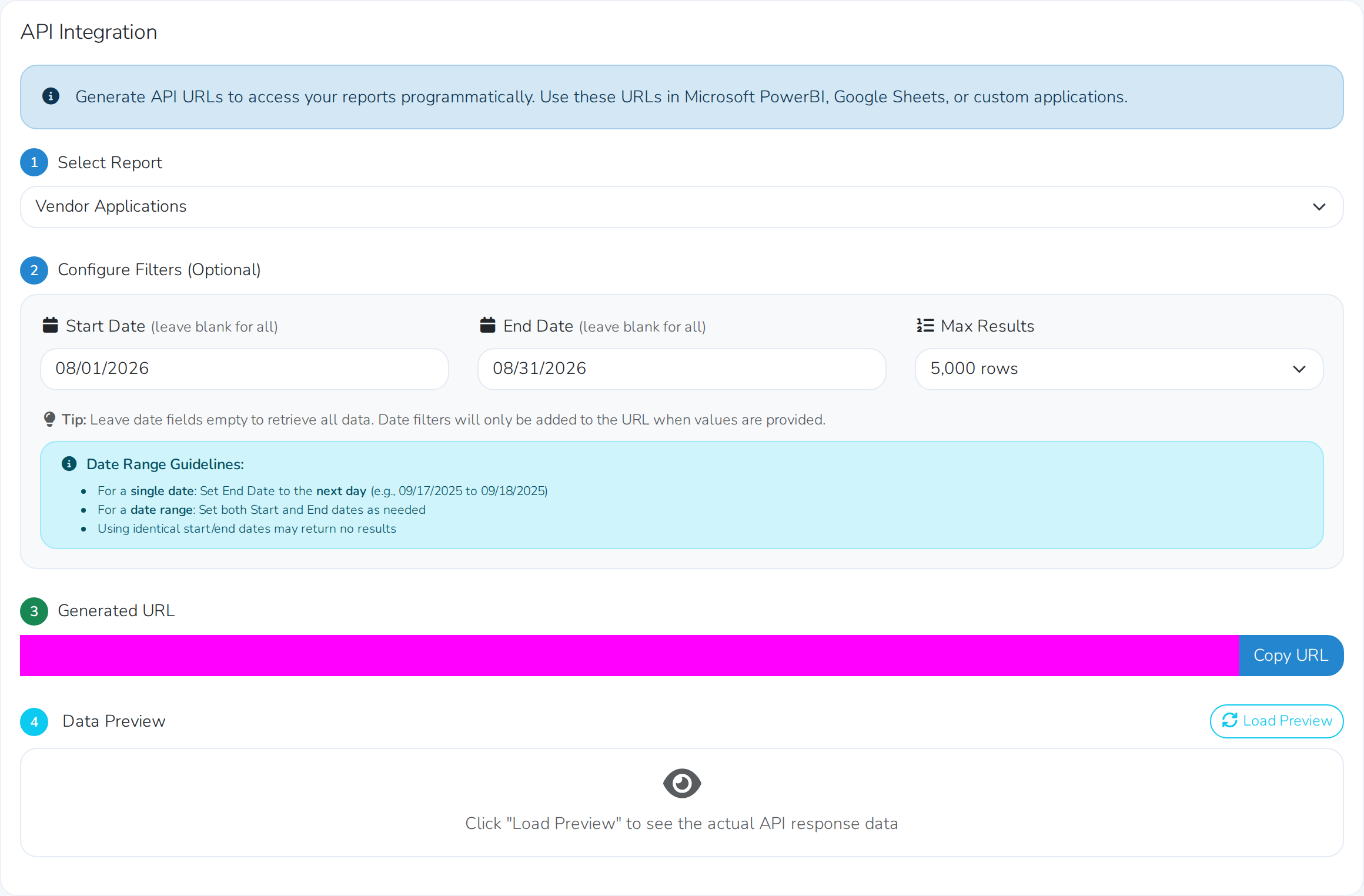Image resolution: width=1364 pixels, height=896 pixels.
Task: Click the 'Generate API URLs' banner text
Action: pyautogui.click(x=601, y=97)
